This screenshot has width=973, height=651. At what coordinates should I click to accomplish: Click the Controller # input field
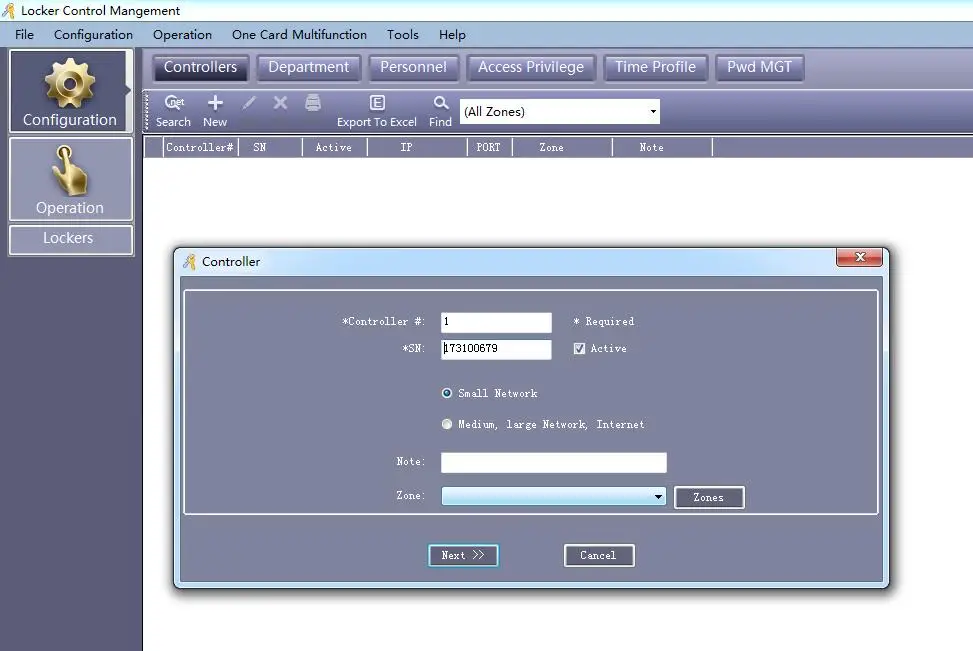click(x=496, y=322)
